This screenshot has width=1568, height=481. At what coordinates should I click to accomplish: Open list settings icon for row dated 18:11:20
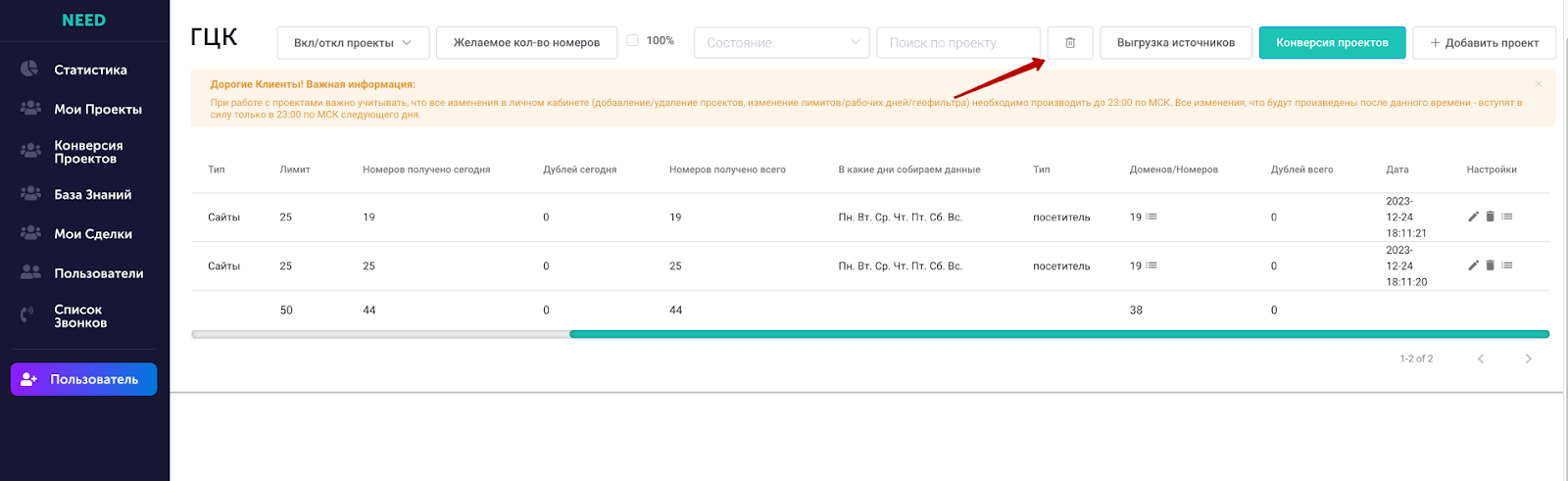coord(1506,265)
